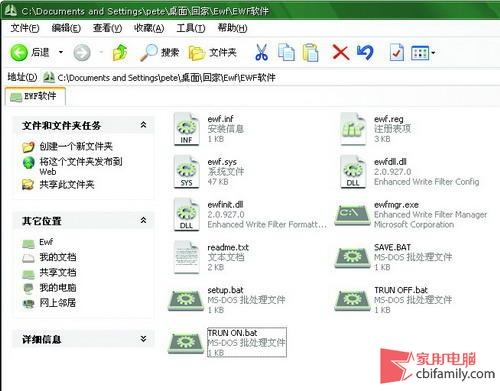The image size is (500, 391).
Task: Click the SAVE.BAT file name text
Action: 392,247
